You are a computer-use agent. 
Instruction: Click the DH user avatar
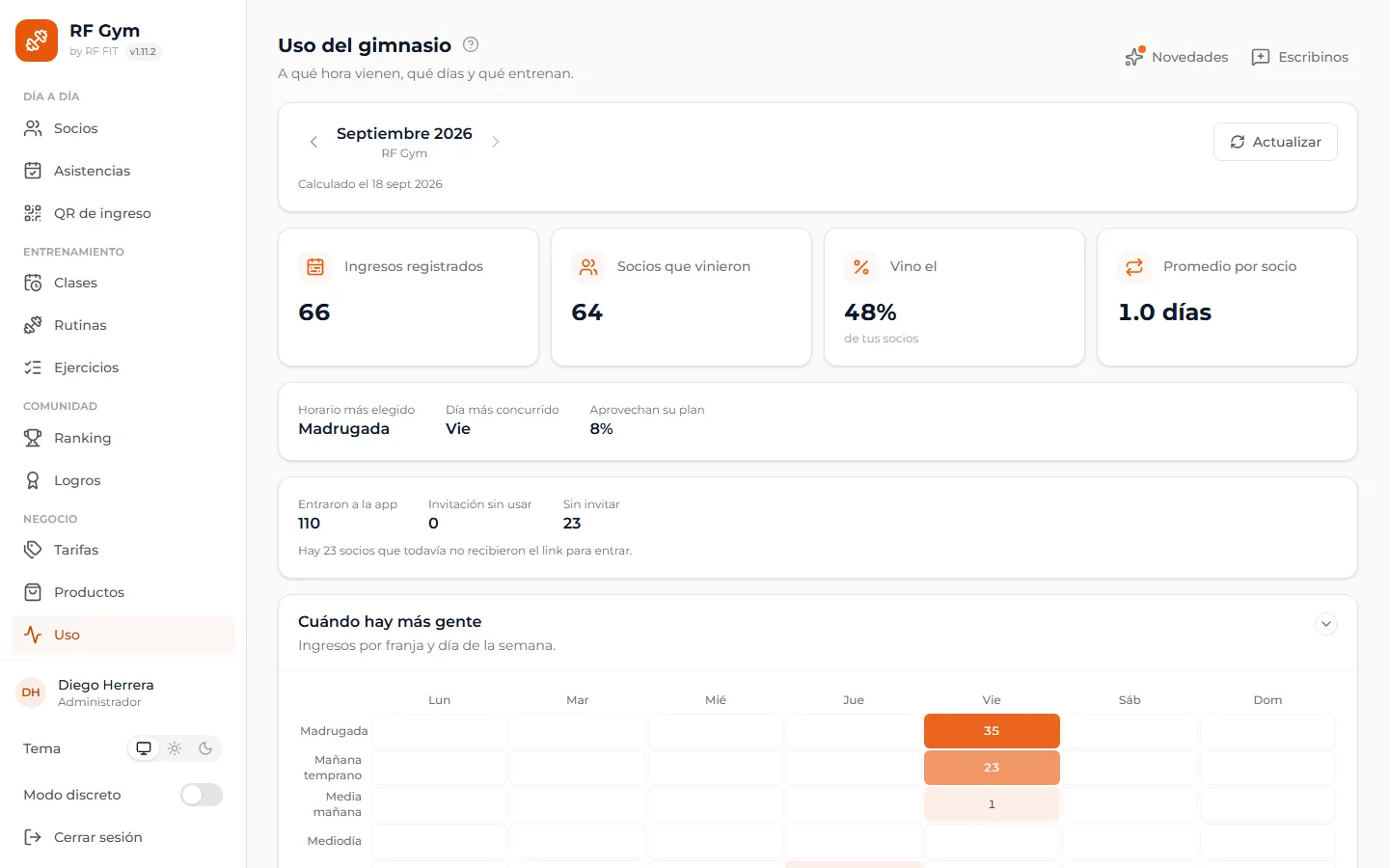(x=31, y=692)
